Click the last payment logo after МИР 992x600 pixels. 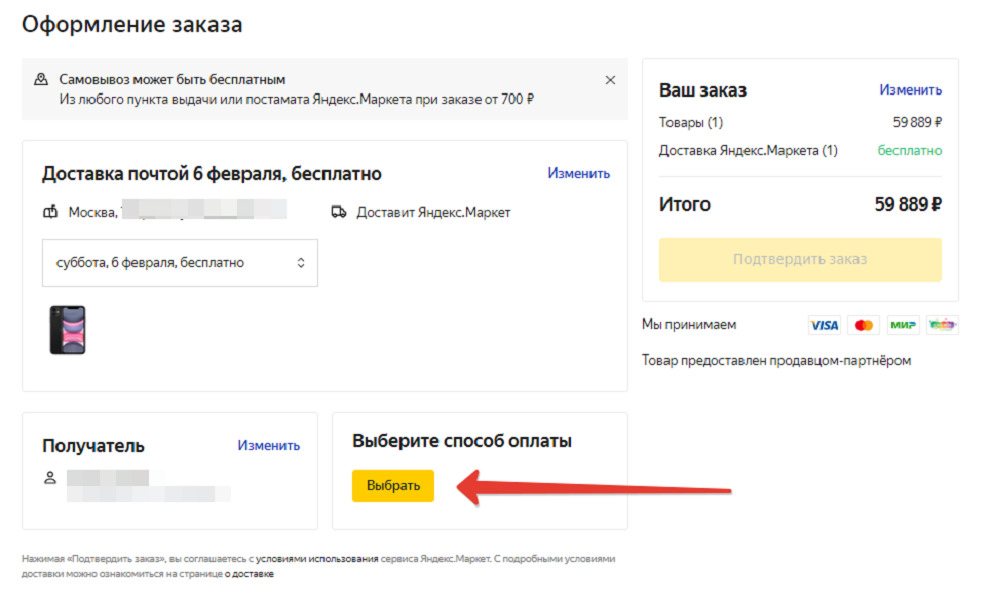point(942,325)
